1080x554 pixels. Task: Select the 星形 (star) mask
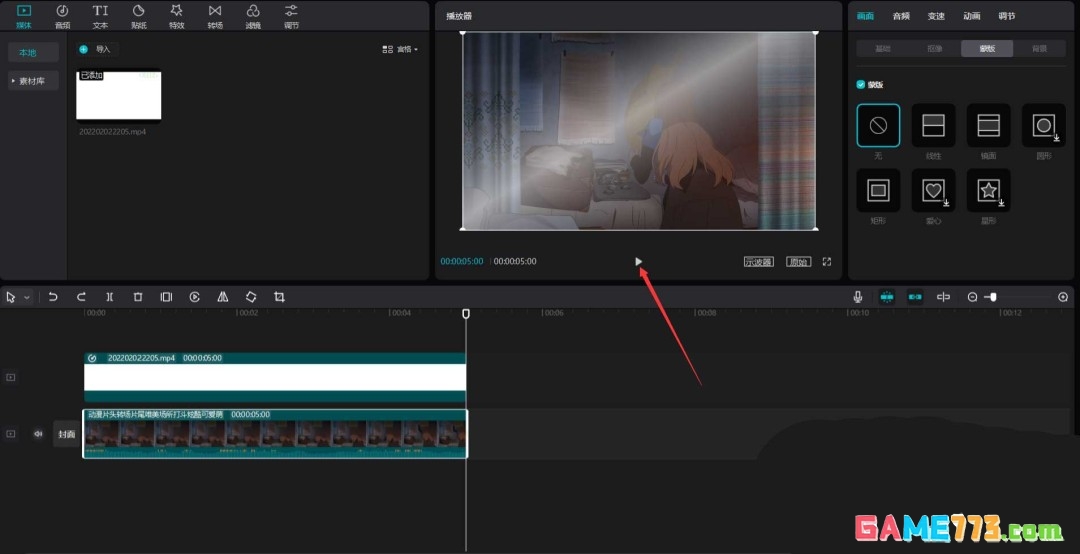(988, 190)
